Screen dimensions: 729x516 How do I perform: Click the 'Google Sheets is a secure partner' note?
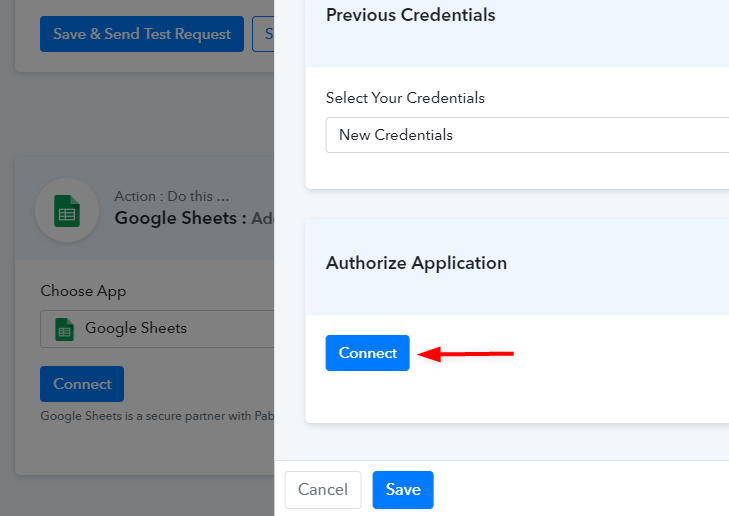[x=157, y=416]
